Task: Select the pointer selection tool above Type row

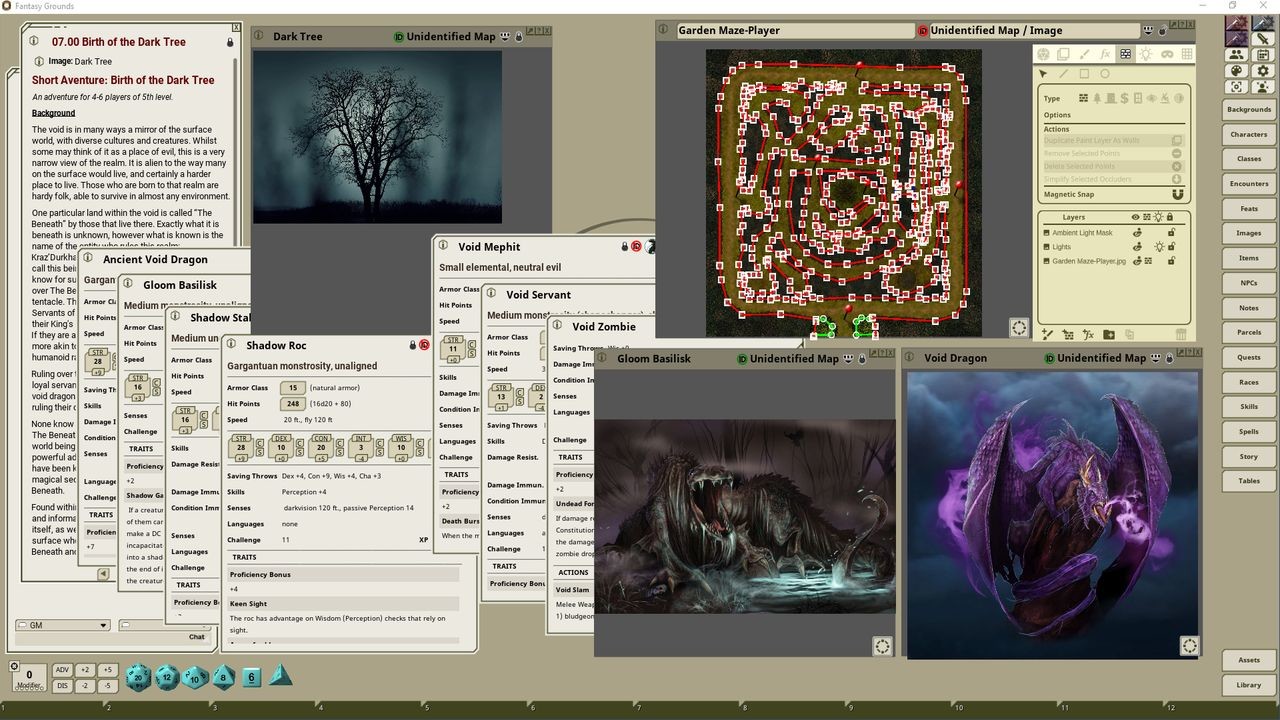Action: [x=1042, y=74]
